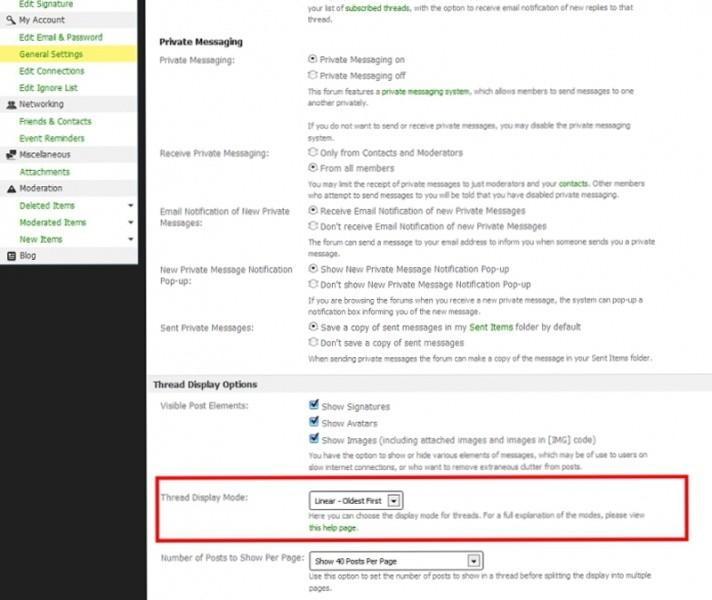The width and height of the screenshot is (712, 600).
Task: Open Attachments in sidebar
Action: point(44,172)
